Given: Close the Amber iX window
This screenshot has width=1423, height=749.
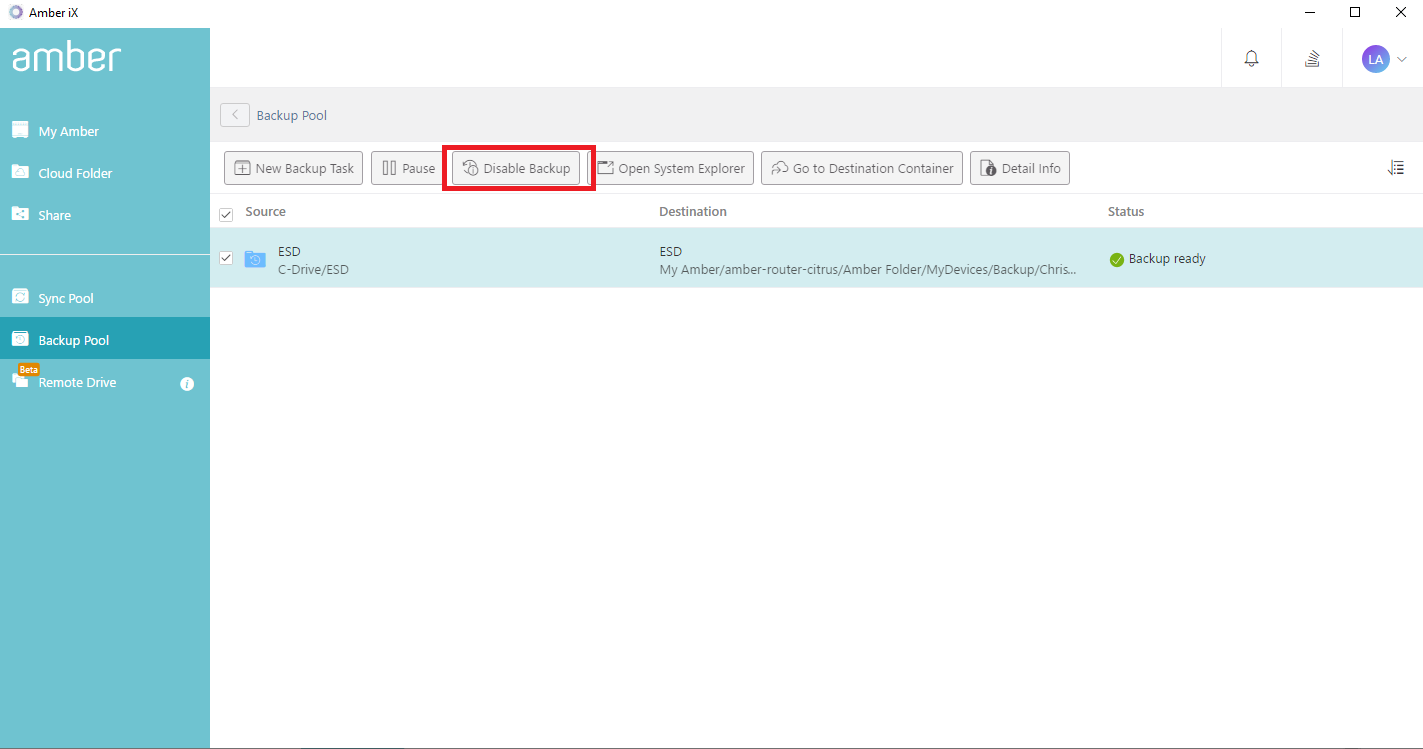Looking at the screenshot, I should [1400, 12].
